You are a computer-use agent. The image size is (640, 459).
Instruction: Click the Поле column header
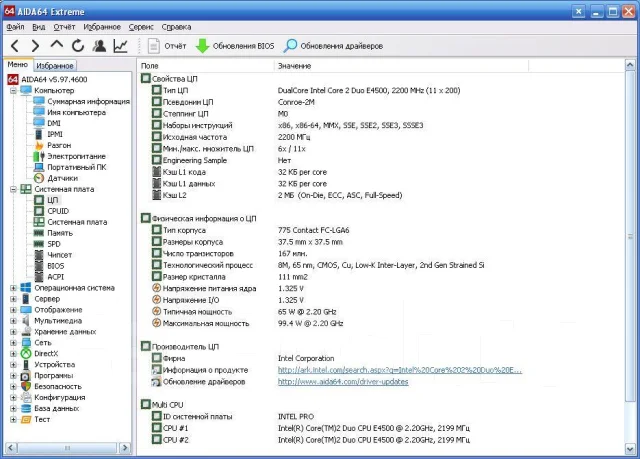click(206, 66)
